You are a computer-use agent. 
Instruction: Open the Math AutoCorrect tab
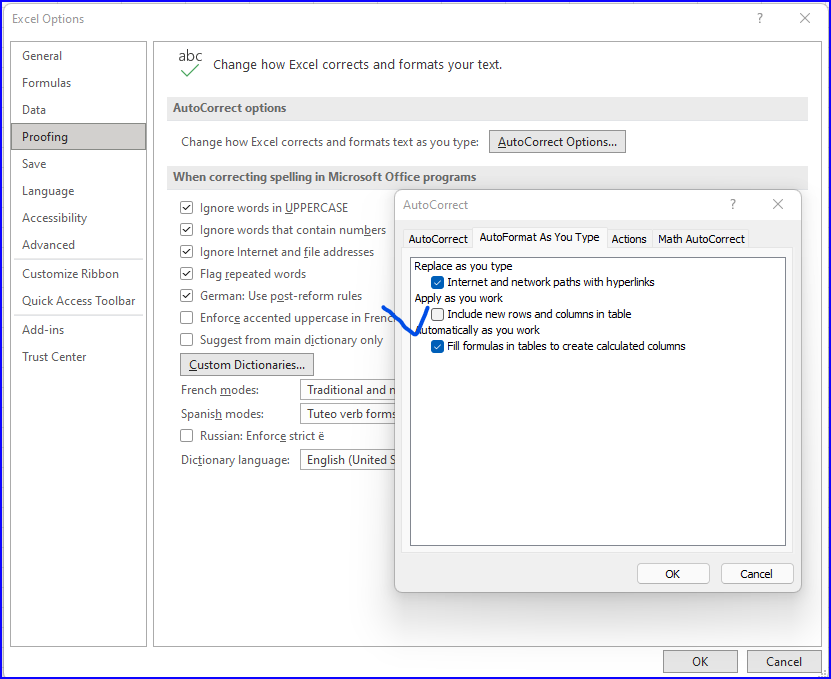tap(701, 239)
